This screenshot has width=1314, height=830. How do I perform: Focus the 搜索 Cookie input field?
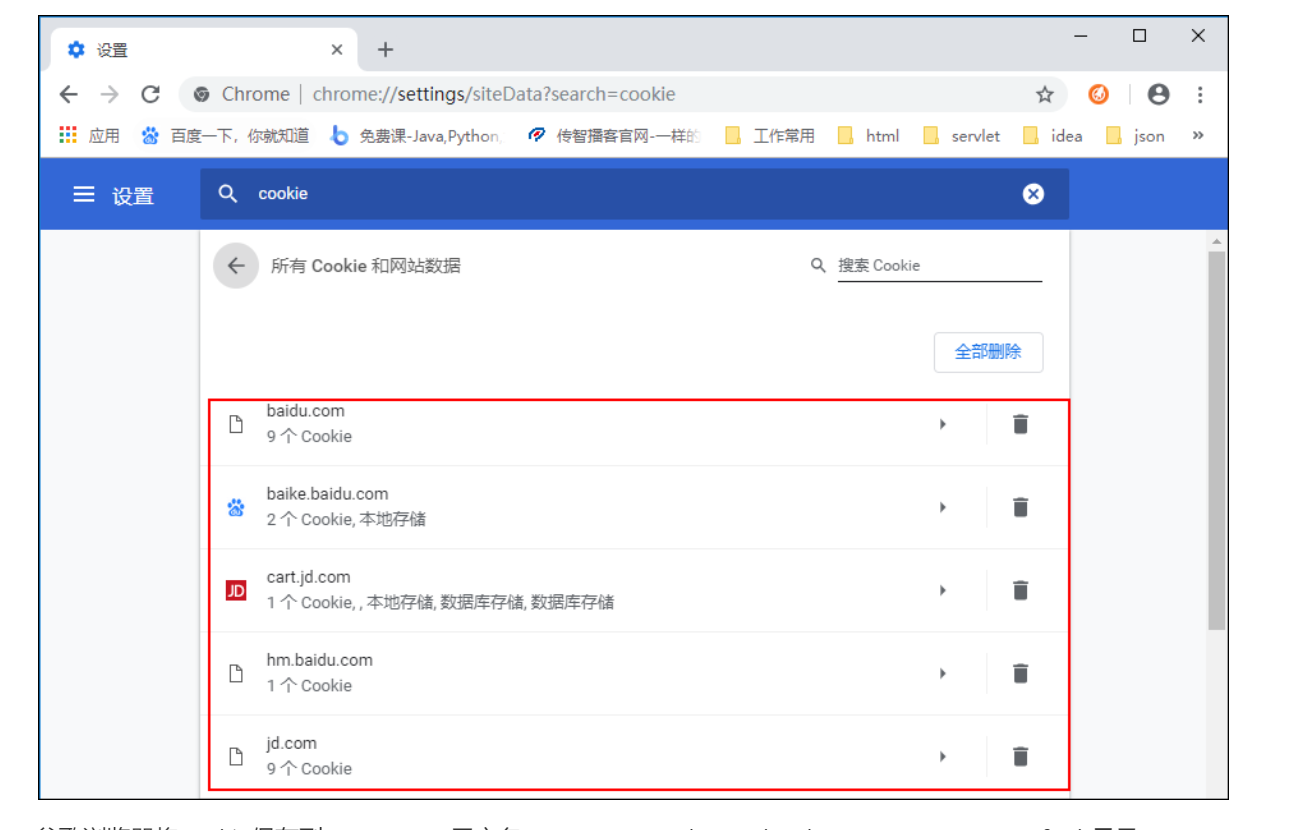coord(940,265)
